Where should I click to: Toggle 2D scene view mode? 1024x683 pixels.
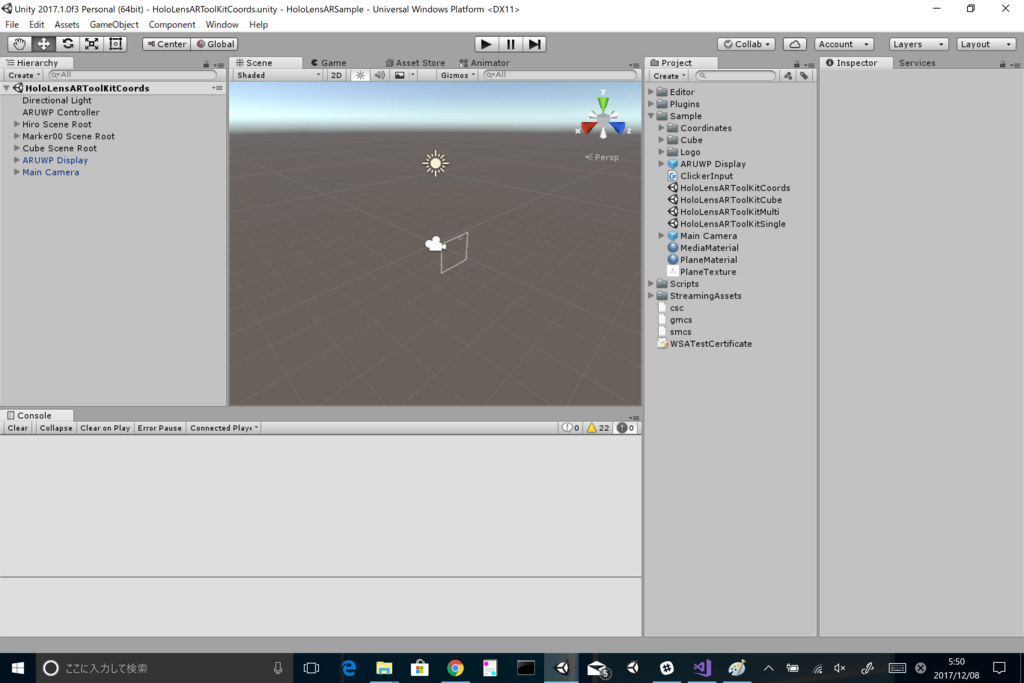click(336, 75)
